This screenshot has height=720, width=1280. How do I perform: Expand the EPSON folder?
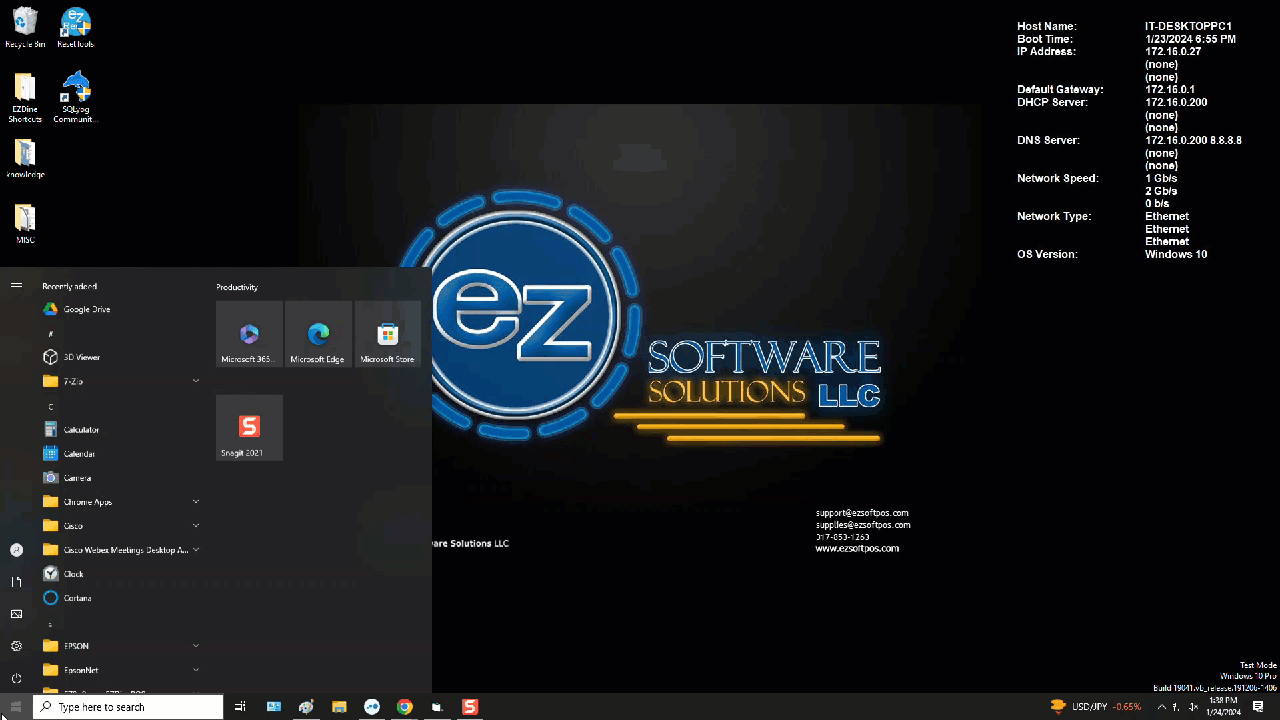(x=120, y=646)
